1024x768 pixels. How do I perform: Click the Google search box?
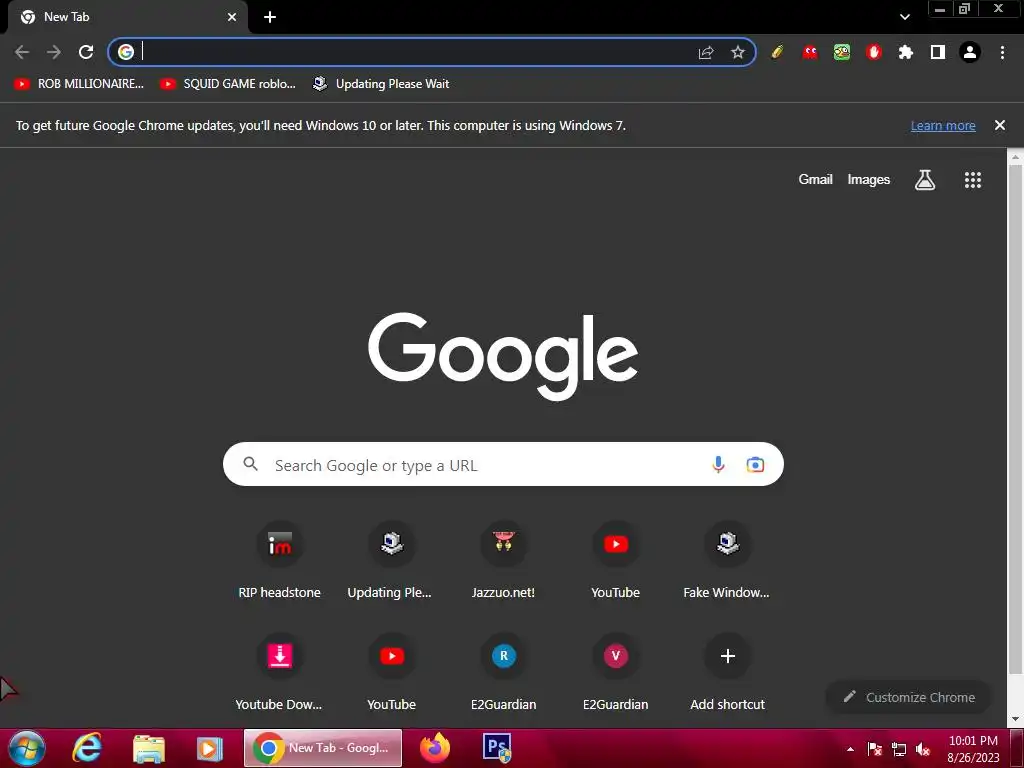[503, 464]
